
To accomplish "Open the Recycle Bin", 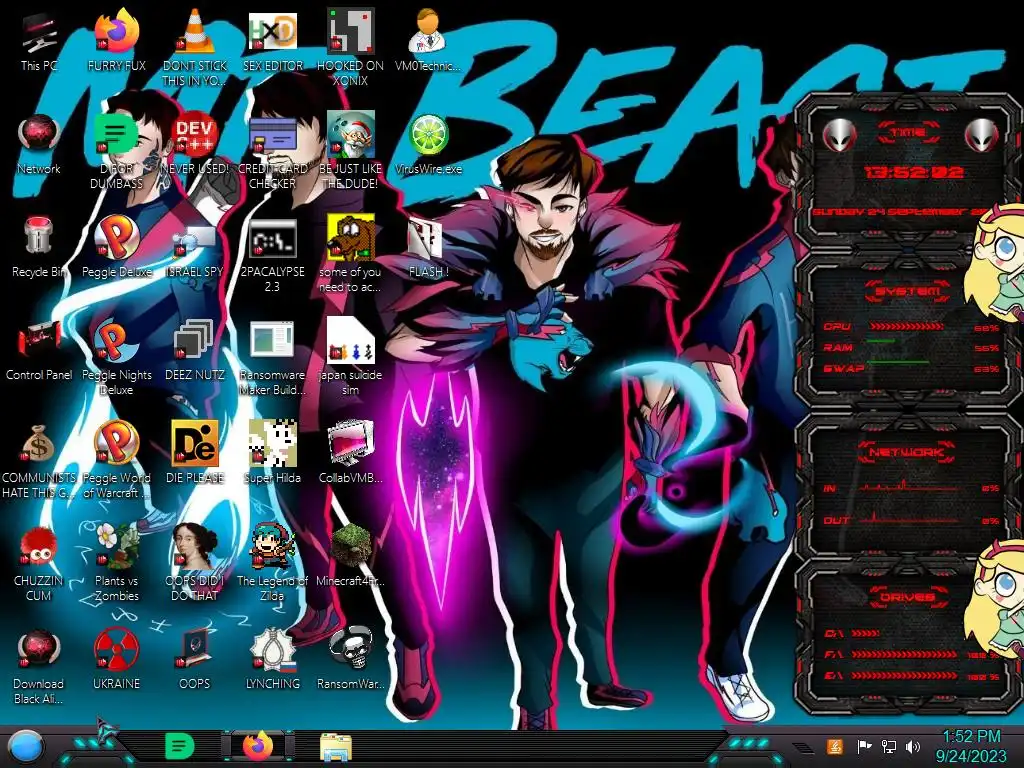I will pos(39,236).
